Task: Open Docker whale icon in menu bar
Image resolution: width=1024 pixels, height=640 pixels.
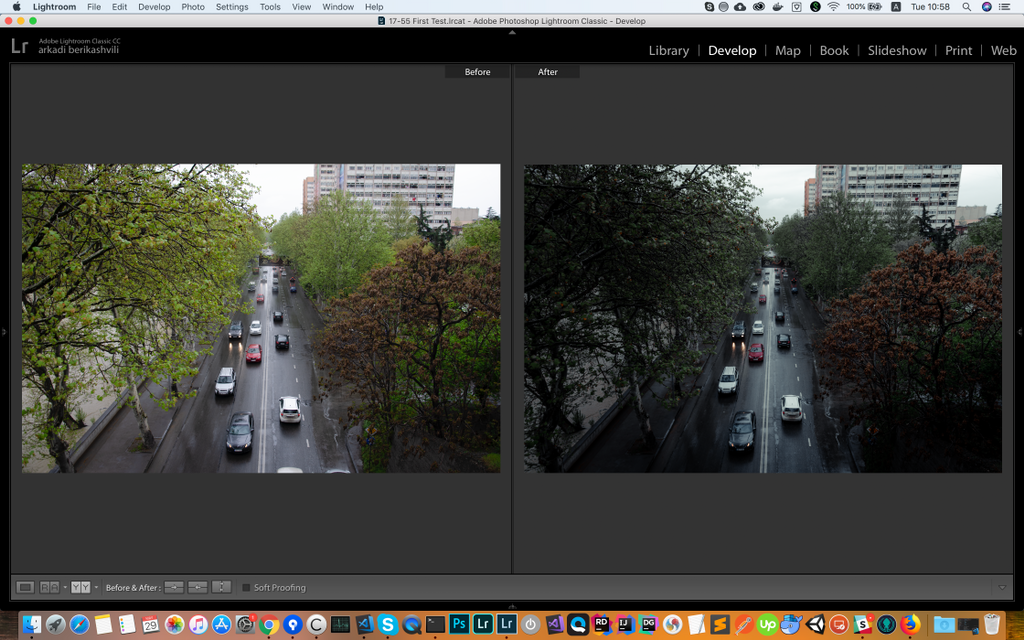Action: 777,7
